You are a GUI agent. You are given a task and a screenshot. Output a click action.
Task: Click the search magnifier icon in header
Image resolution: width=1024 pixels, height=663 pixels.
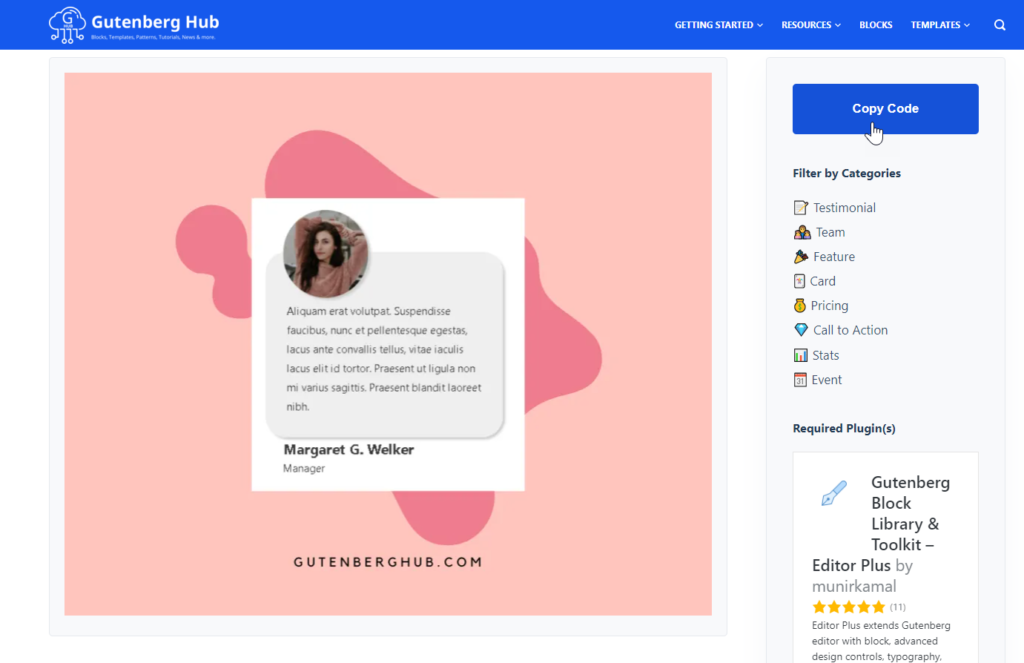pos(1000,25)
